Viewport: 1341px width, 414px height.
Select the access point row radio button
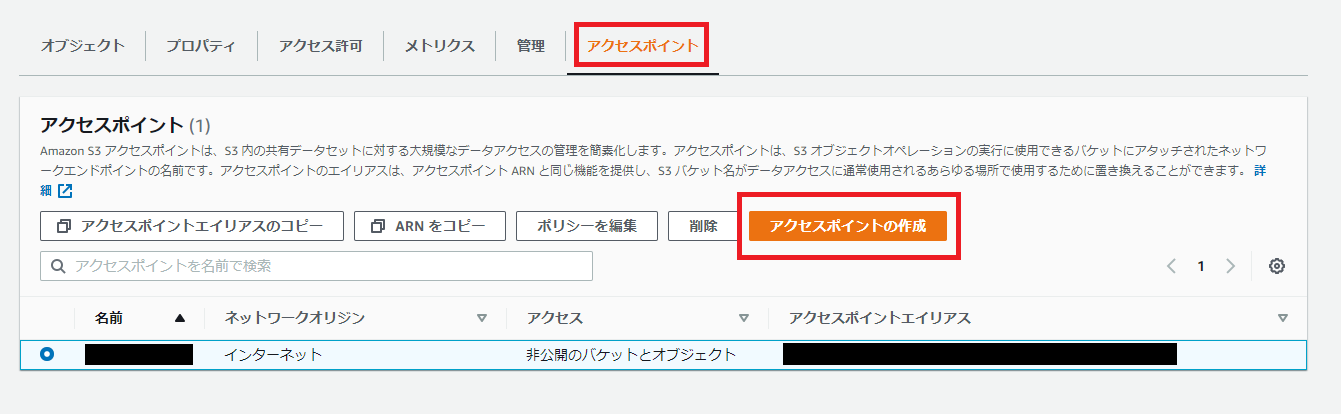coord(48,354)
